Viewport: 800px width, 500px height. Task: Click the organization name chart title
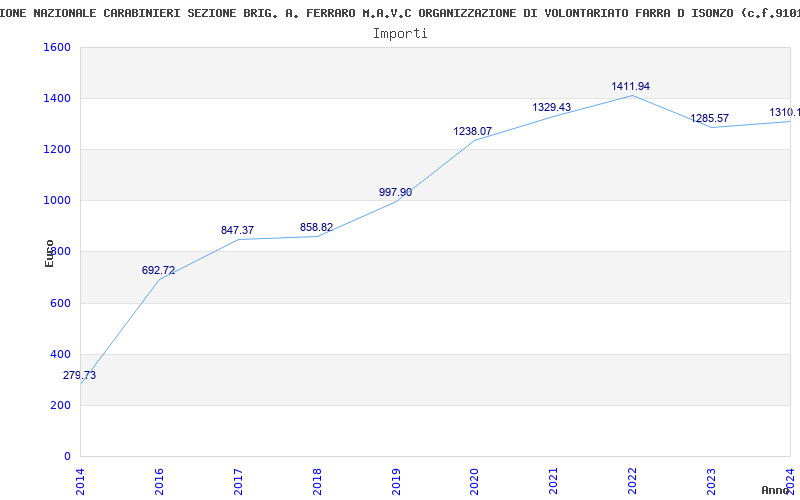400,13
